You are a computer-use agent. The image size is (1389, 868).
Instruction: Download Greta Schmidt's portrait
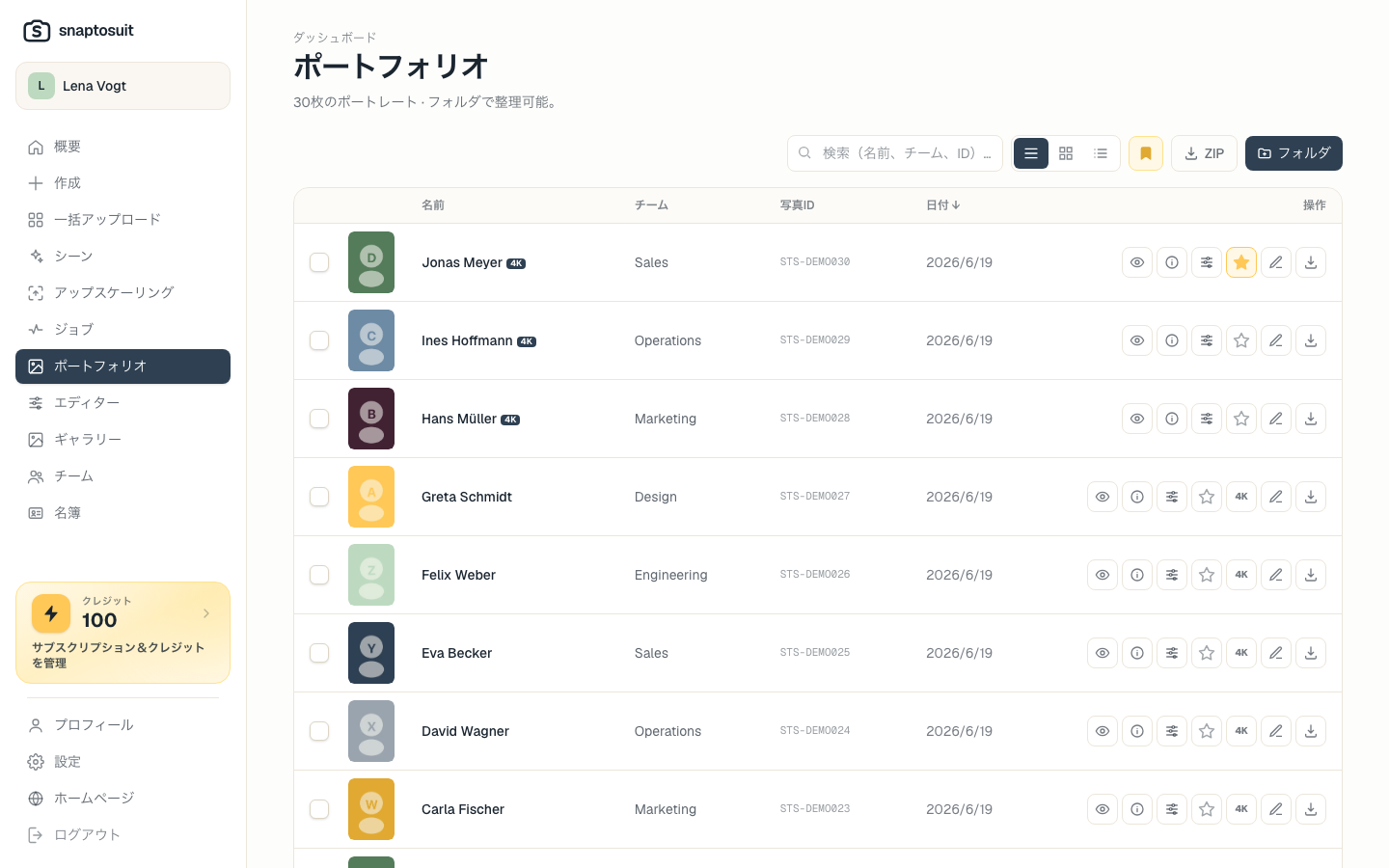[x=1311, y=497]
